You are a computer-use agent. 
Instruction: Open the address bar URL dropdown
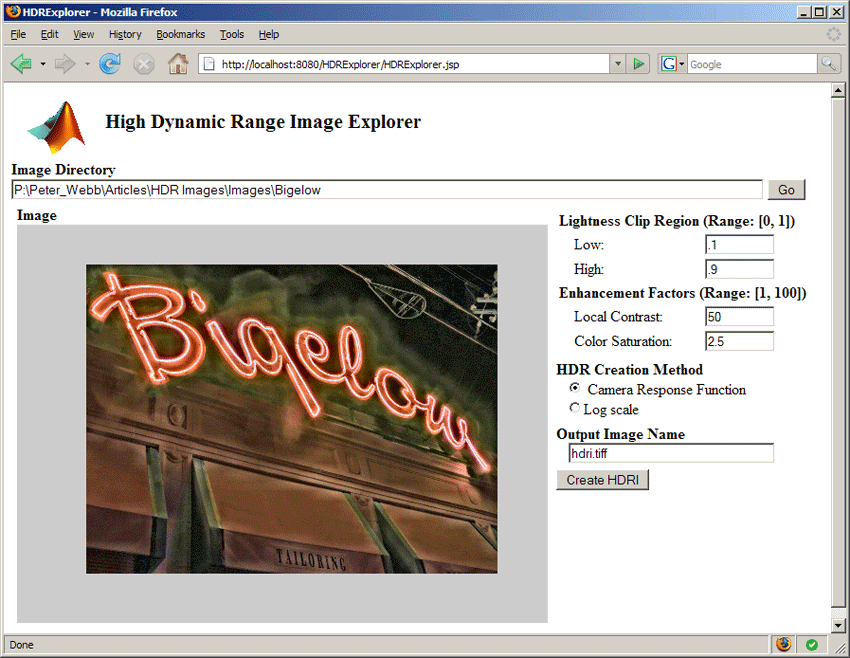point(617,62)
